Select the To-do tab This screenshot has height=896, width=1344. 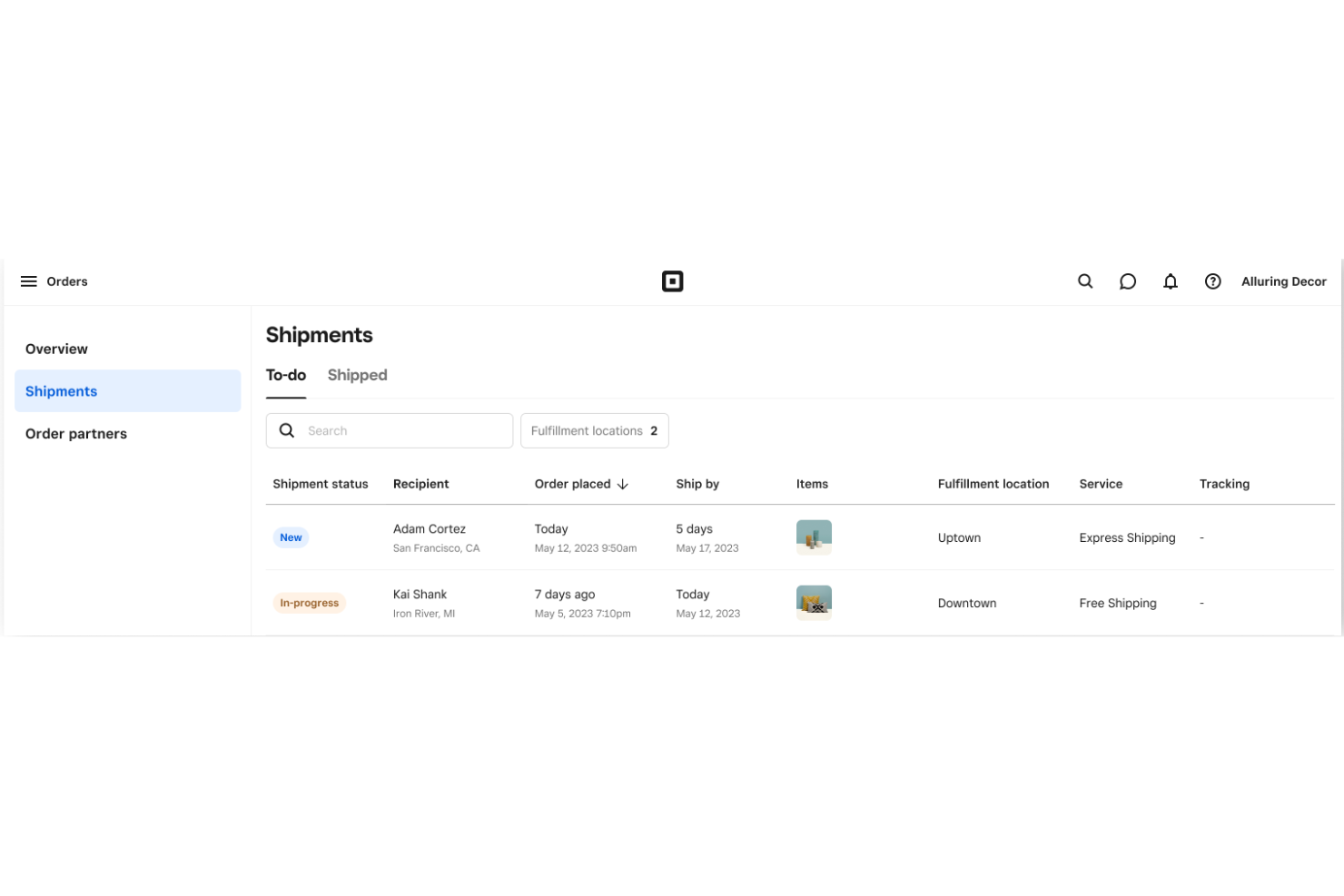[x=285, y=375]
